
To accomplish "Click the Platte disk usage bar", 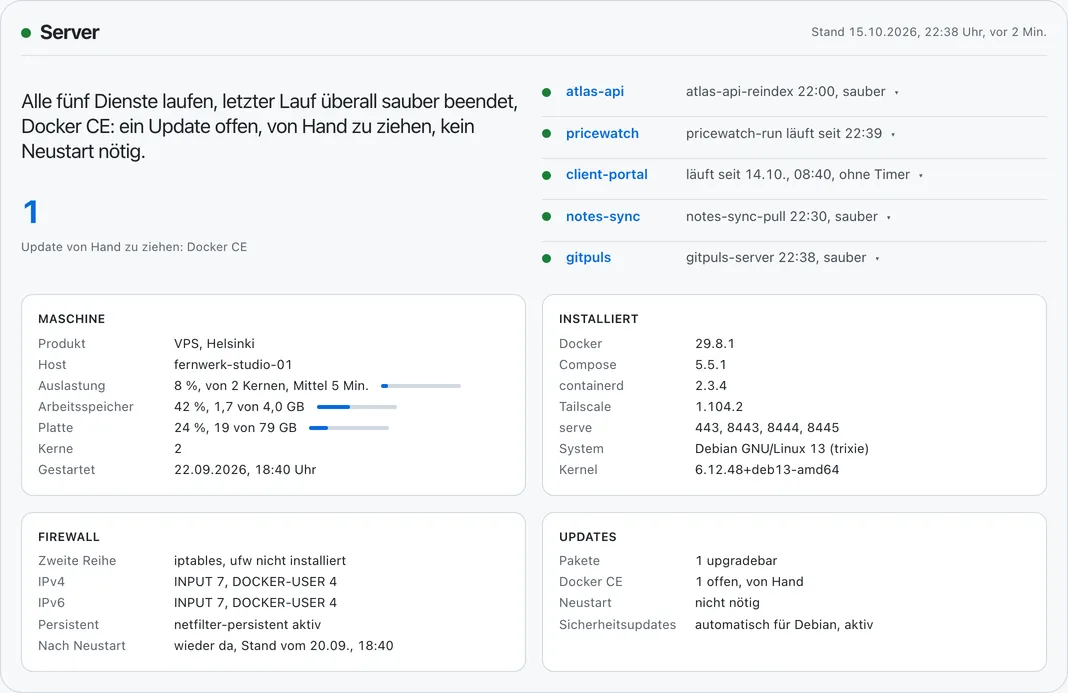I will (x=349, y=428).
